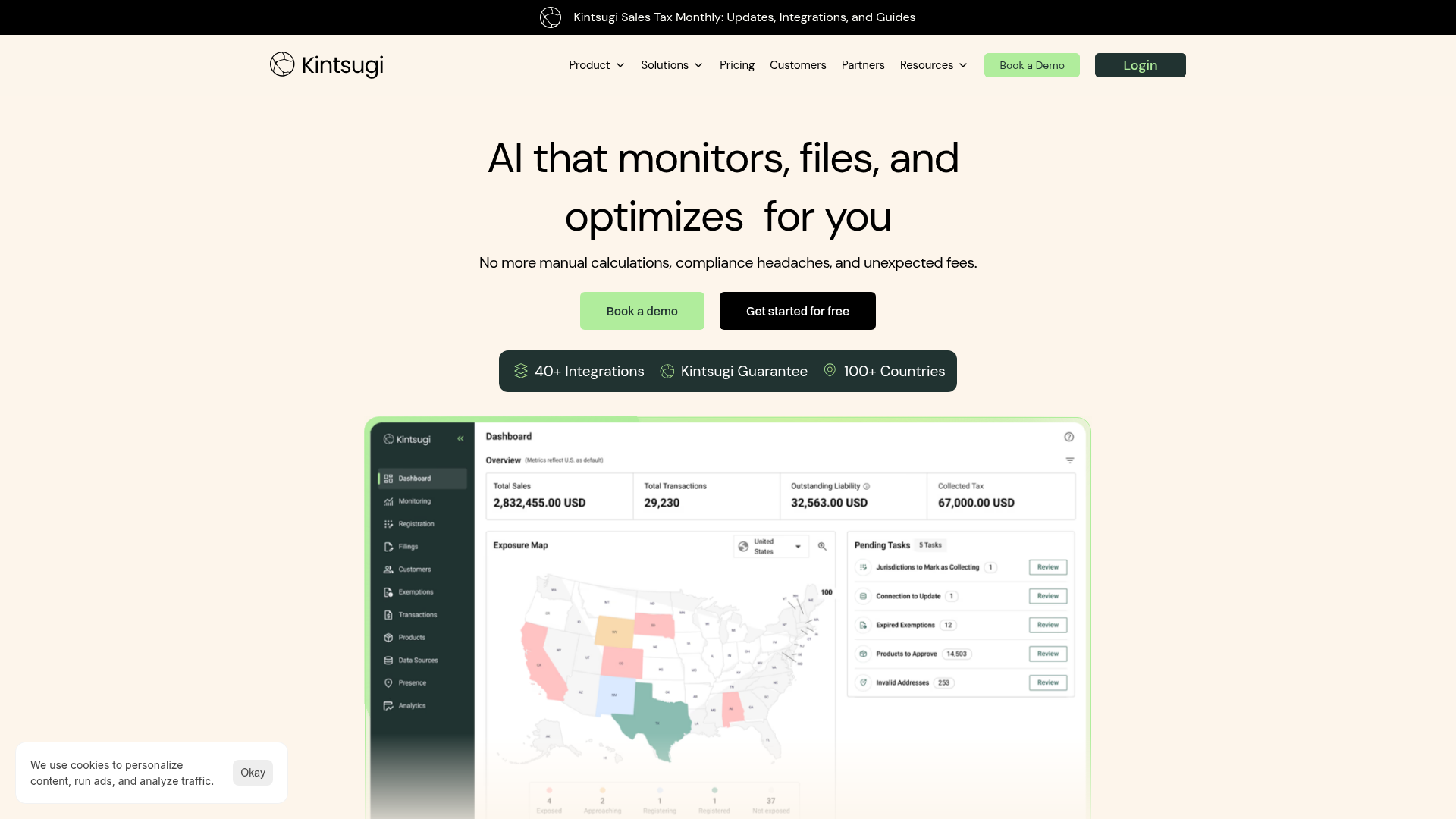
Task: Click the stacked layers icon beside 40+ Integrations
Action: (x=521, y=371)
